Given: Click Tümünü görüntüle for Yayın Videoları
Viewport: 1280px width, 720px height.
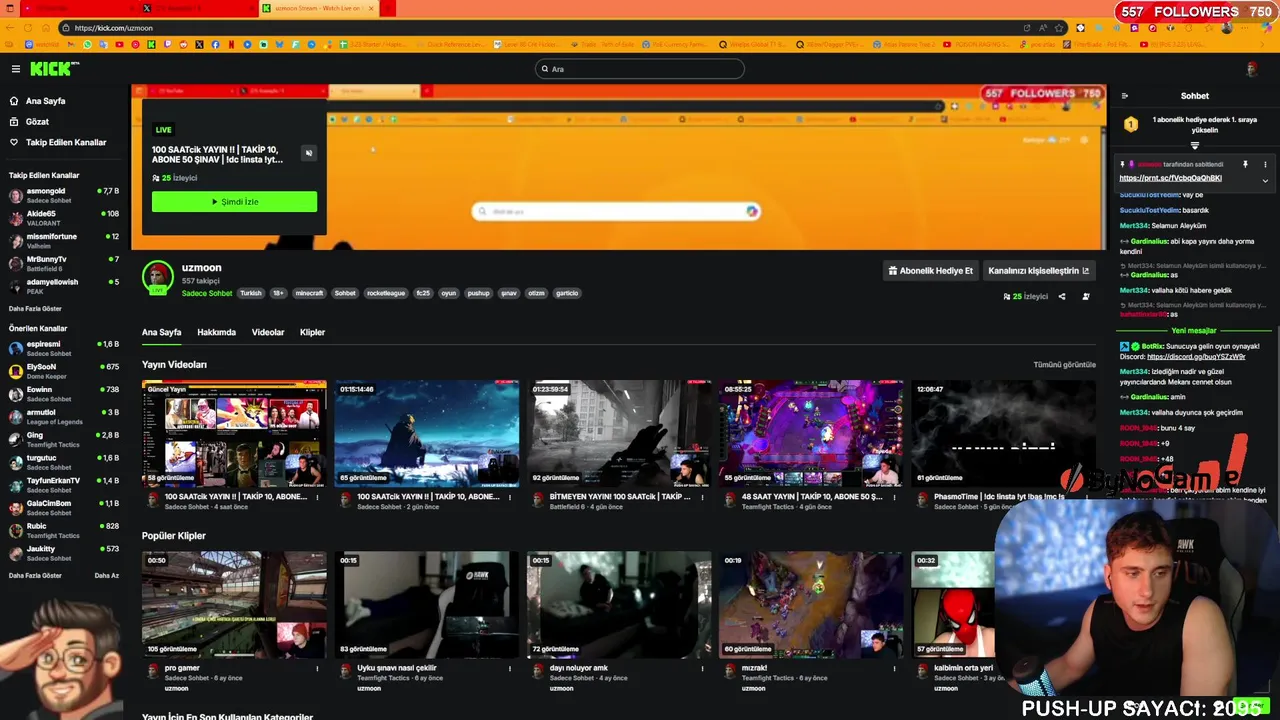Looking at the screenshot, I should point(1064,365).
